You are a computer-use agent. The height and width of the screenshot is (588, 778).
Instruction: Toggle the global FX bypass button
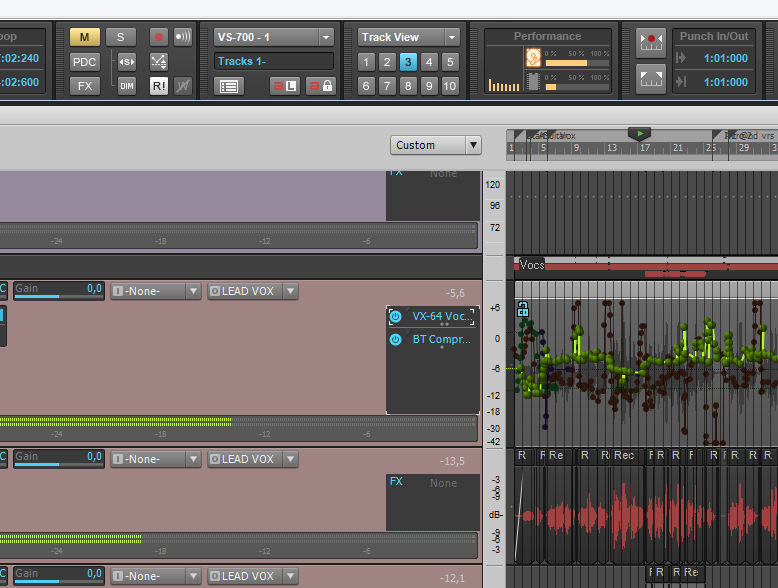(84, 86)
